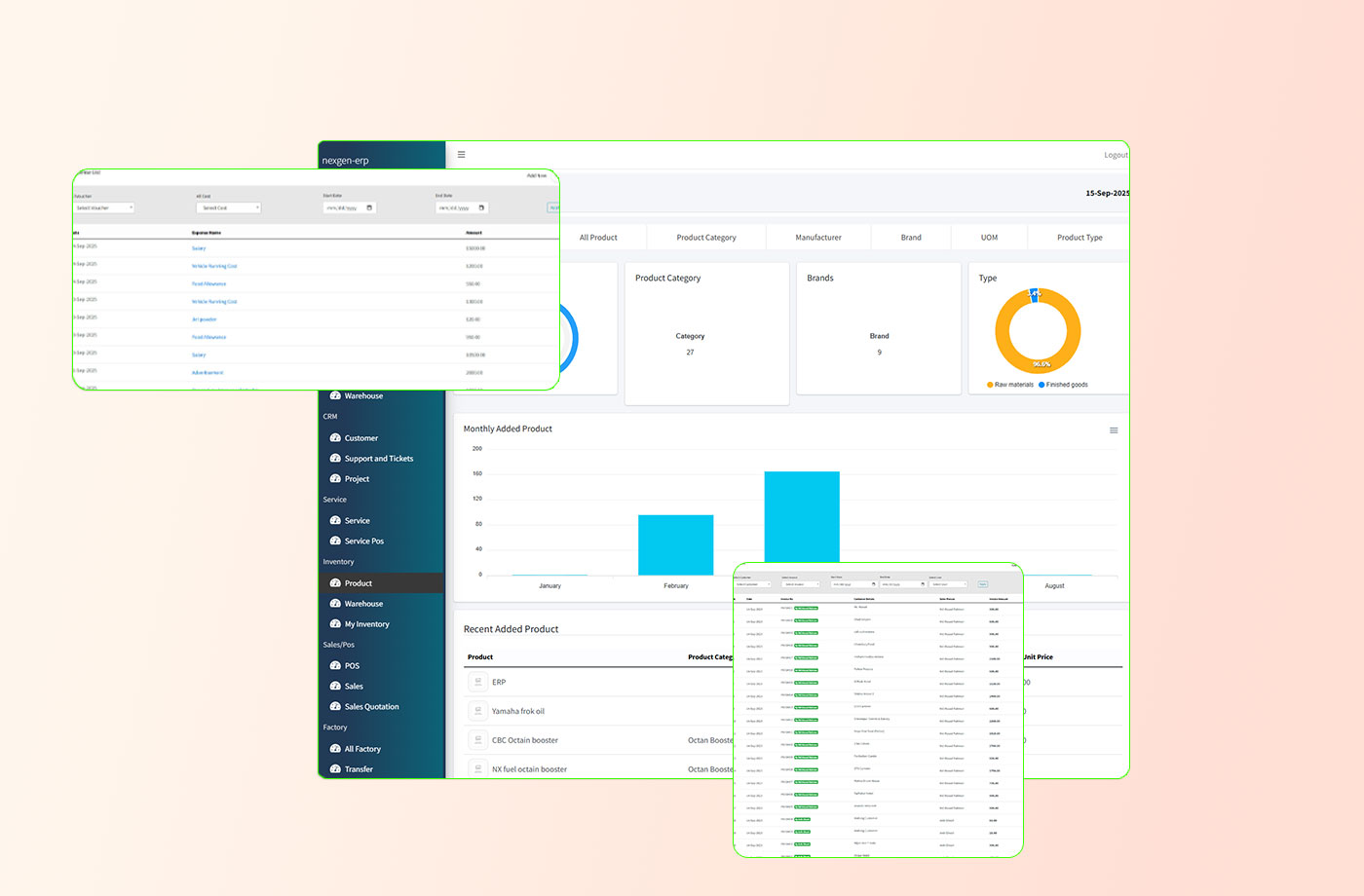Click the Logout link
Screen dimensions: 1364x896
1116,155
